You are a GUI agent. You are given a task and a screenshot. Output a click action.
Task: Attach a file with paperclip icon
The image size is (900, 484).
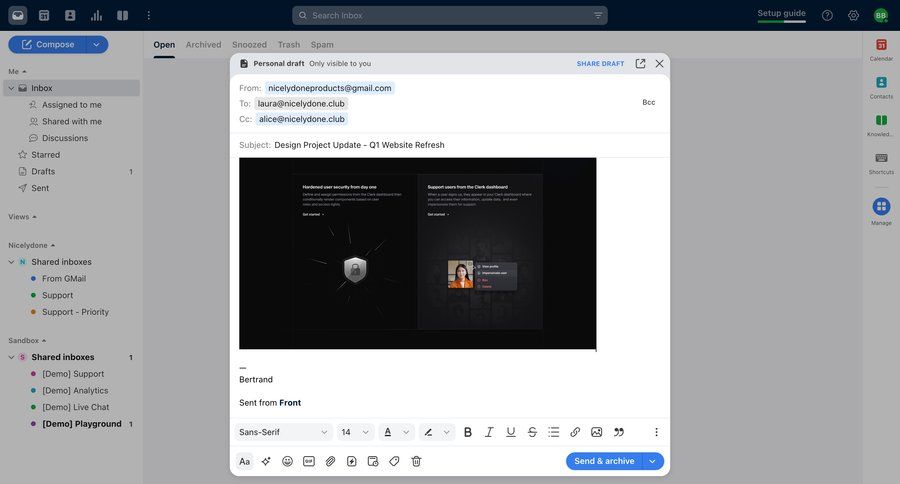[330, 462]
